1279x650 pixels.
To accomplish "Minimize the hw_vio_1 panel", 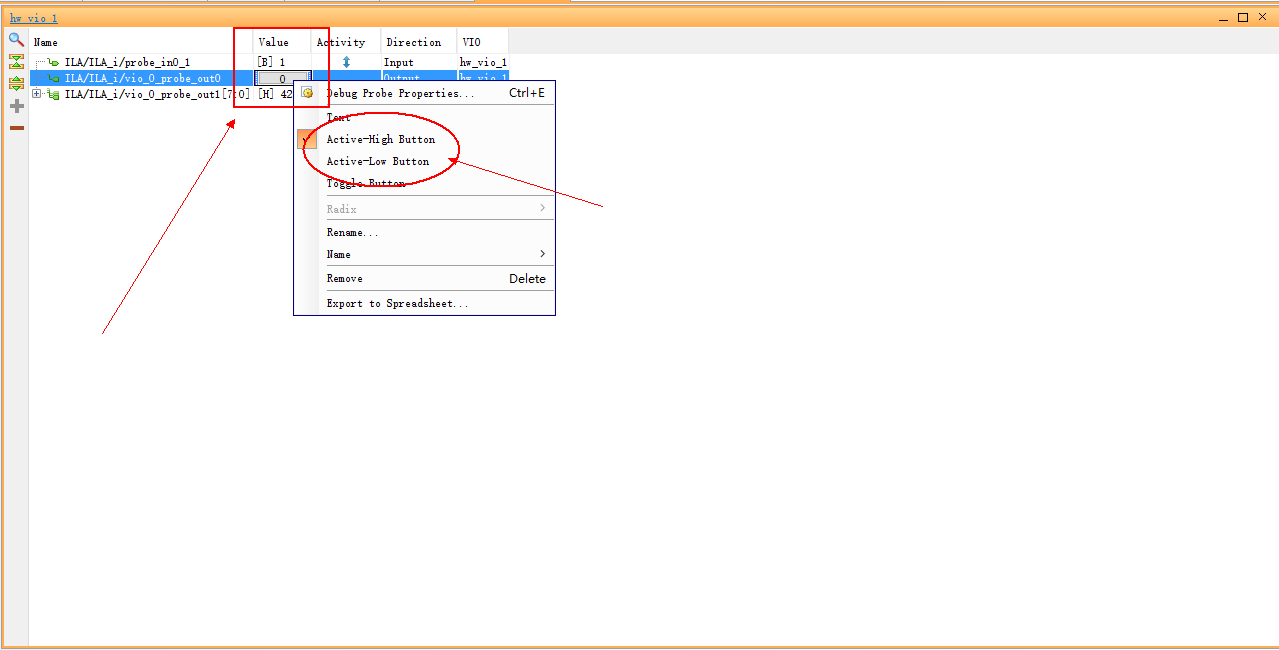I will 1224,18.
